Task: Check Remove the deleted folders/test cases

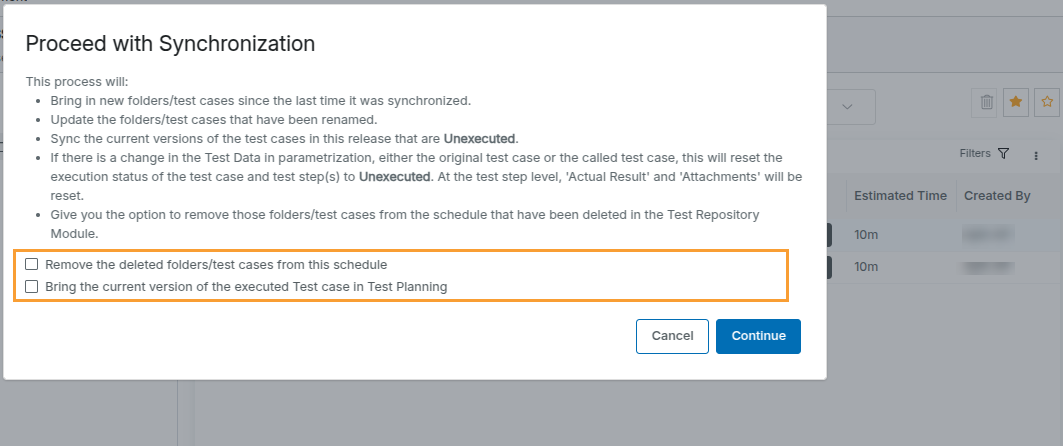Action: pos(33,265)
